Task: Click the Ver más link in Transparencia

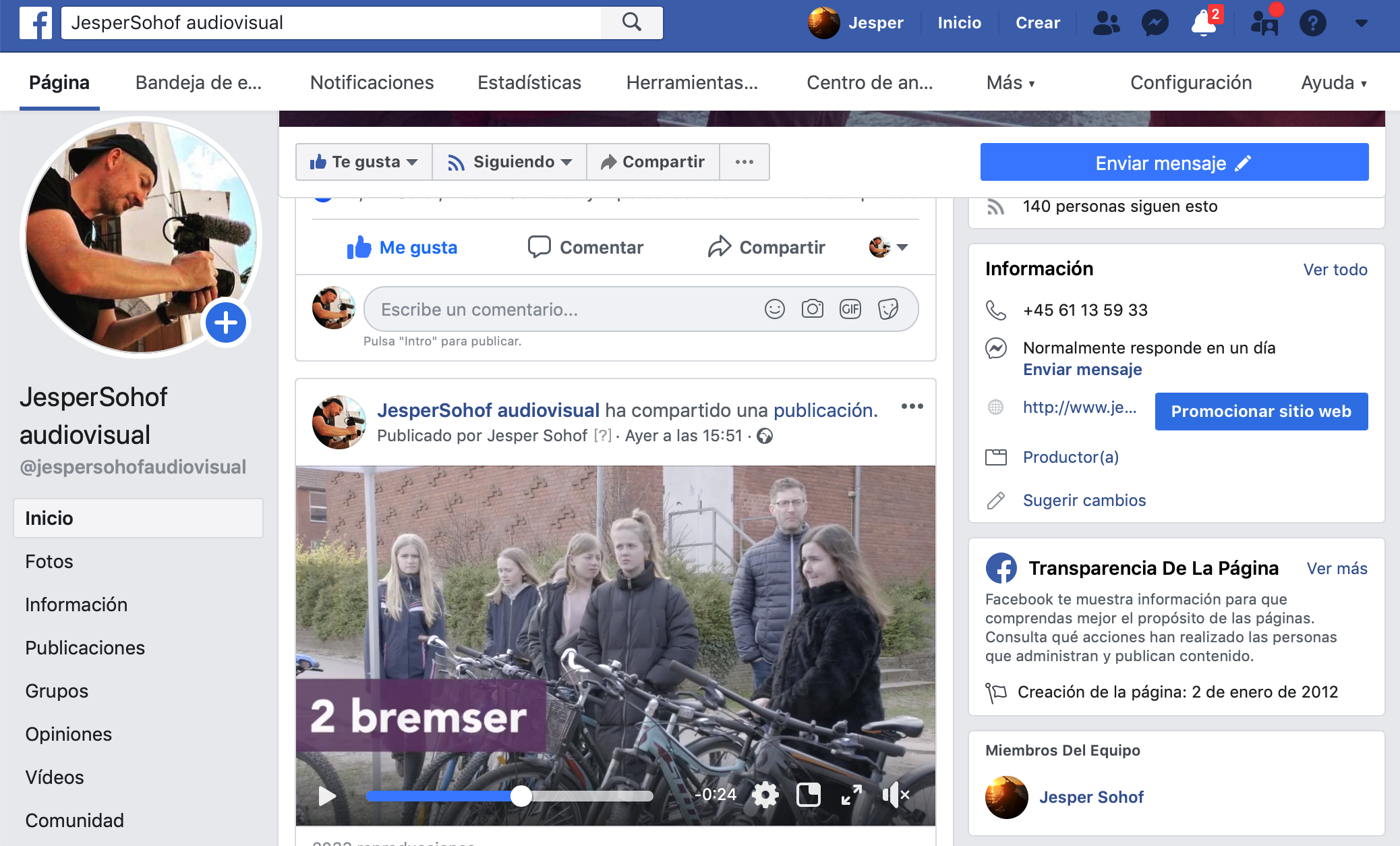Action: 1337,569
